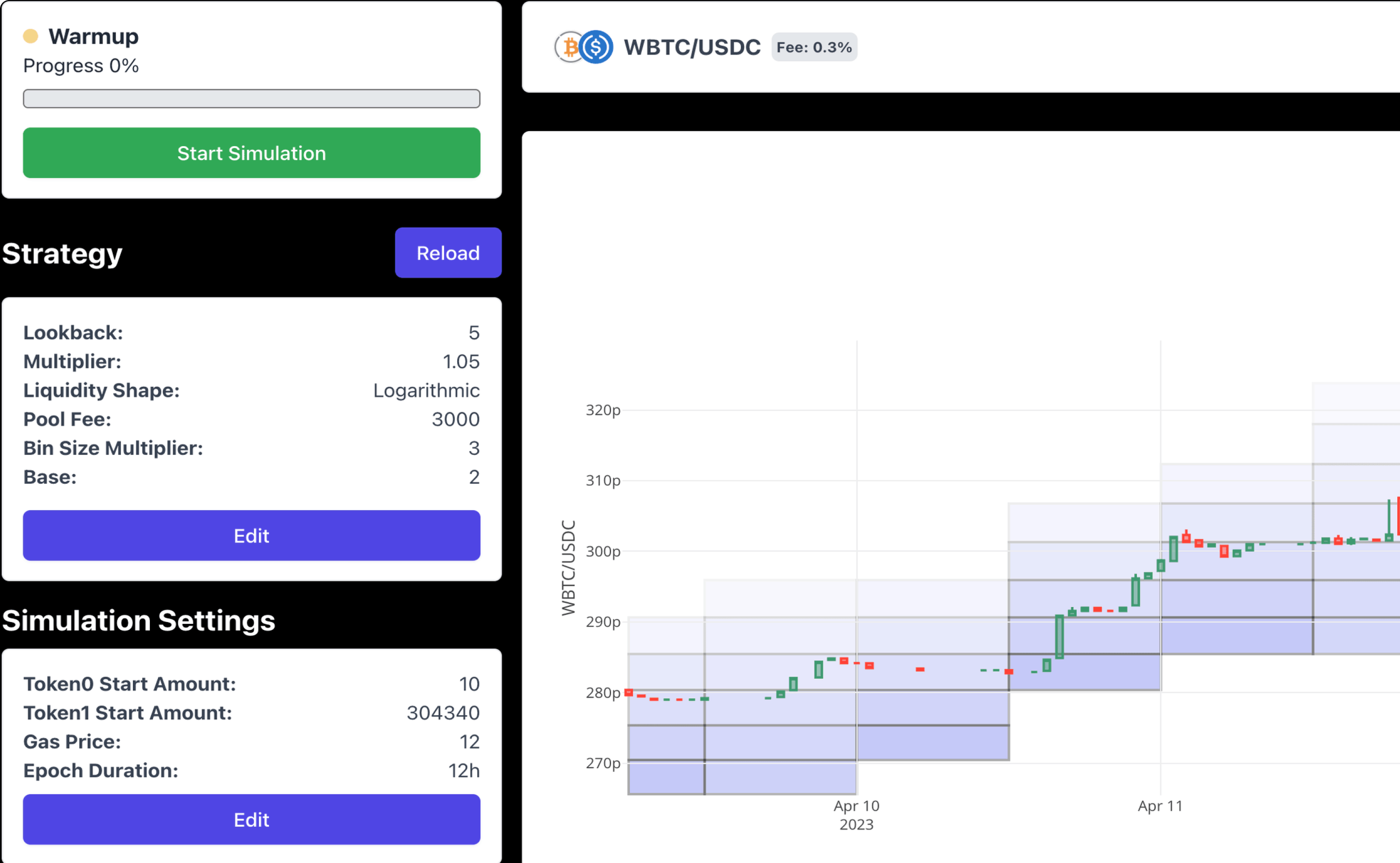Click the Simulation Settings heading

pyautogui.click(x=138, y=621)
